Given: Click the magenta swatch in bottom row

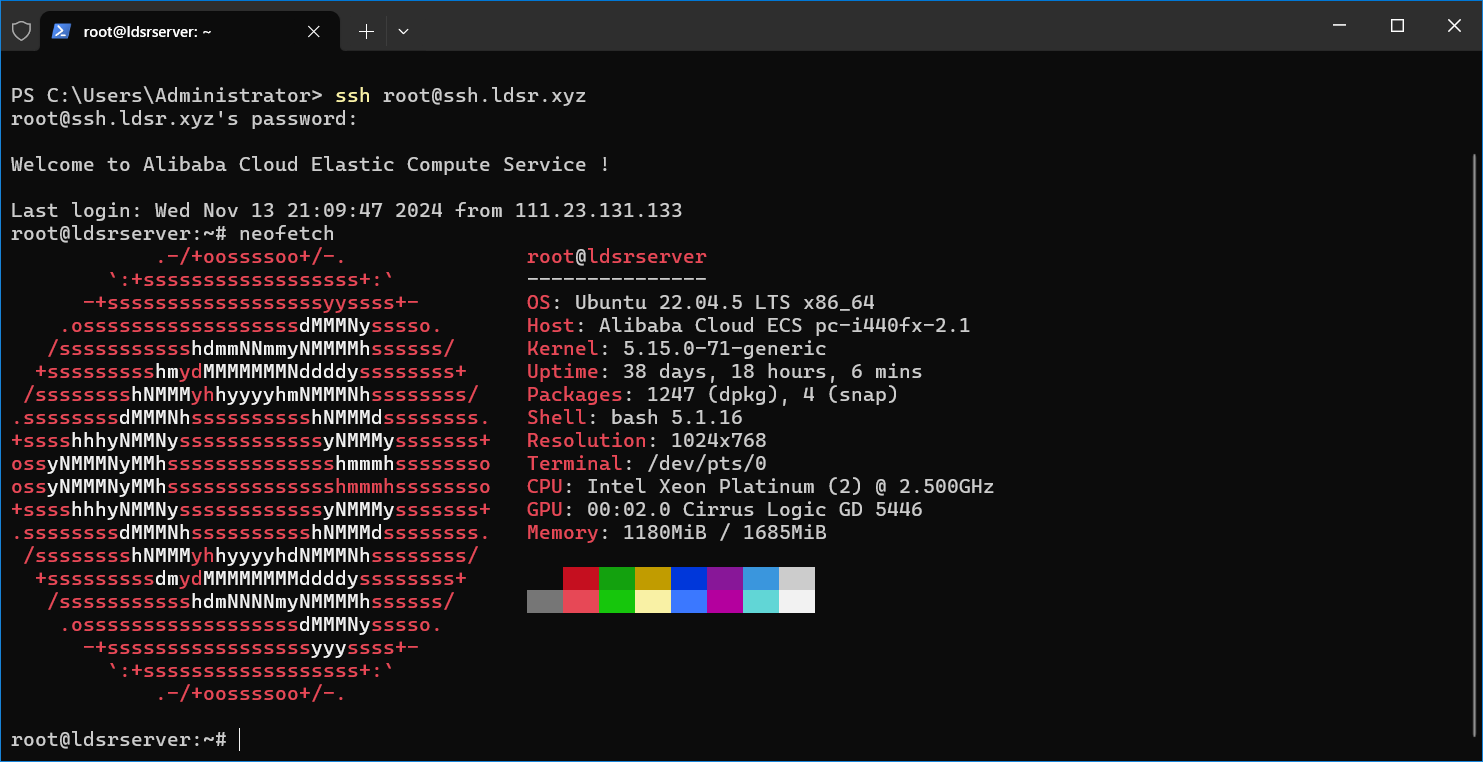Looking at the screenshot, I should pos(725,601).
